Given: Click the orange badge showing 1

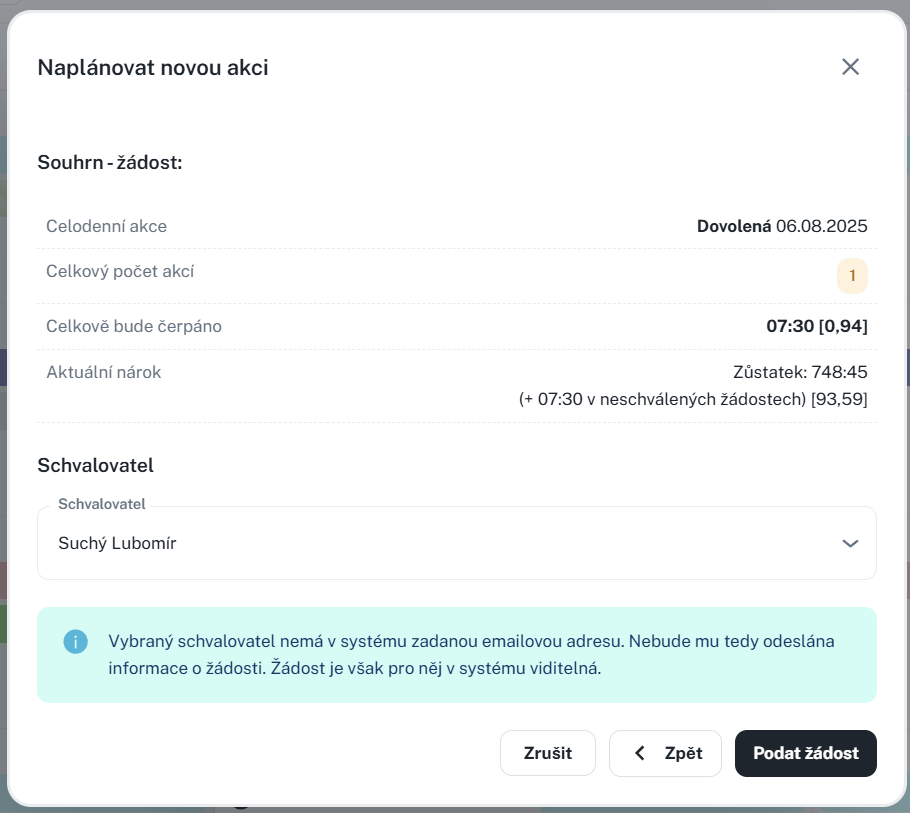Looking at the screenshot, I should [x=852, y=276].
